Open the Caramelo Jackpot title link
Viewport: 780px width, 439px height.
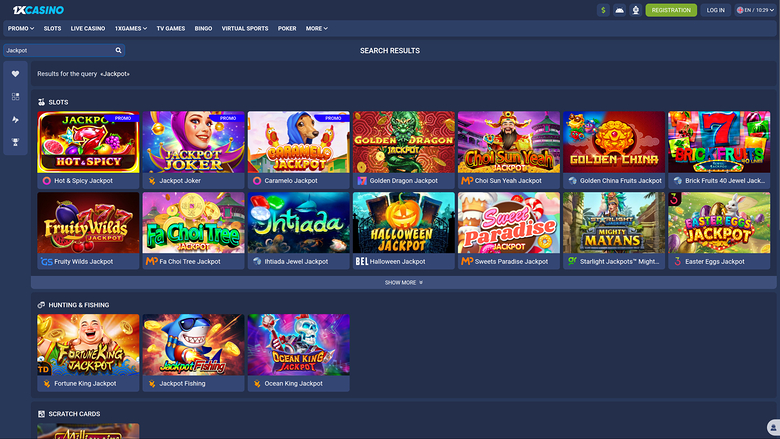tap(291, 181)
